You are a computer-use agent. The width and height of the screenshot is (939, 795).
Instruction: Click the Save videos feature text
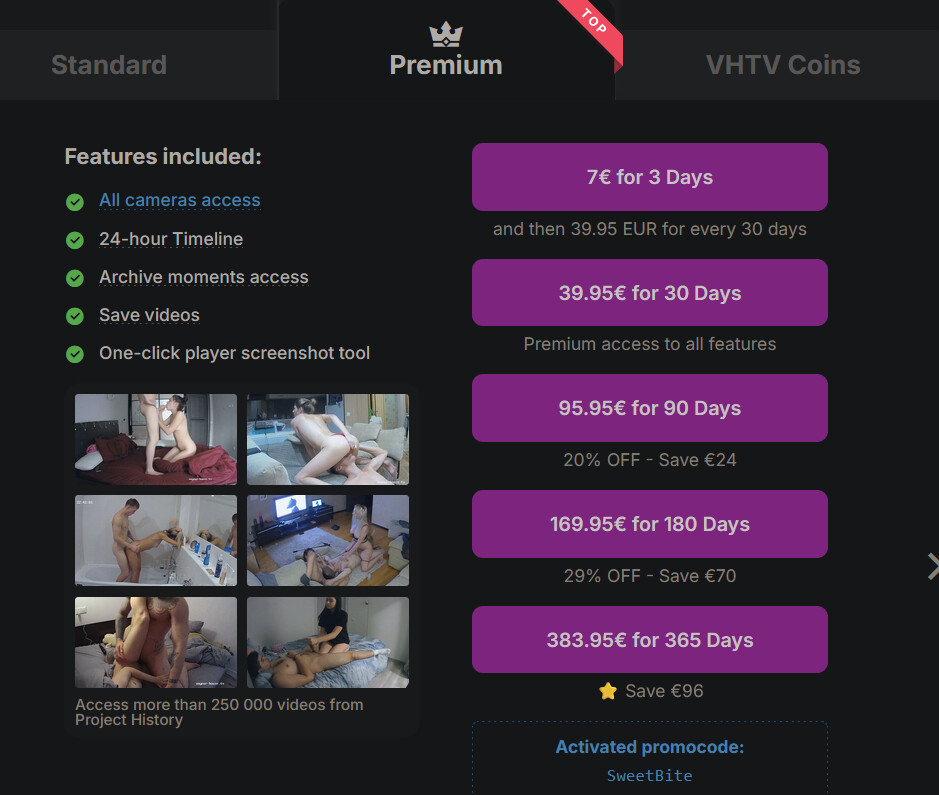[149, 315]
